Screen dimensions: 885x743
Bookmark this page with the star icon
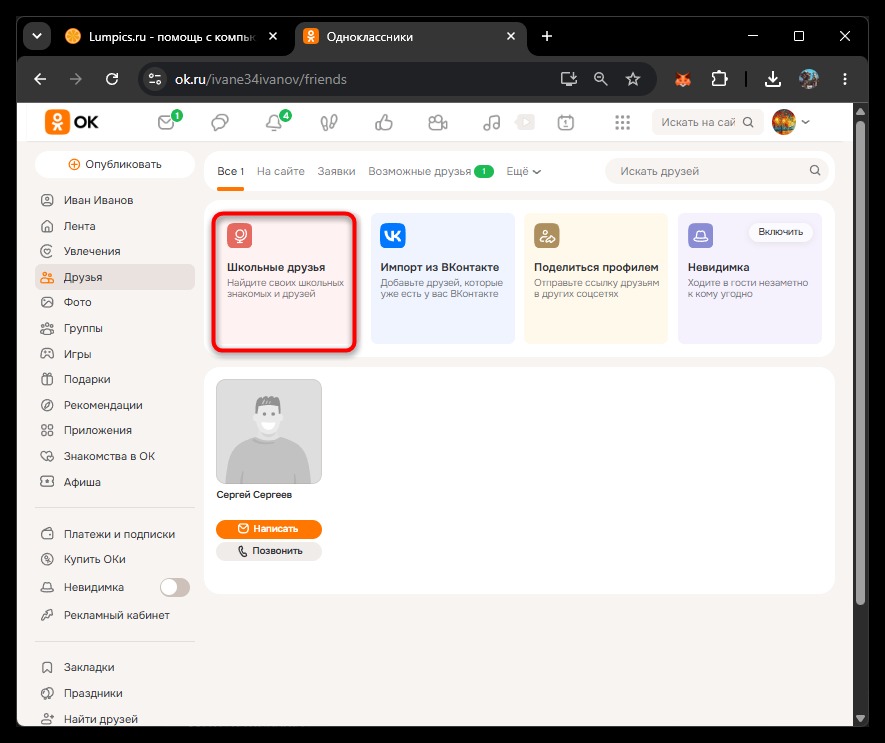coord(633,79)
